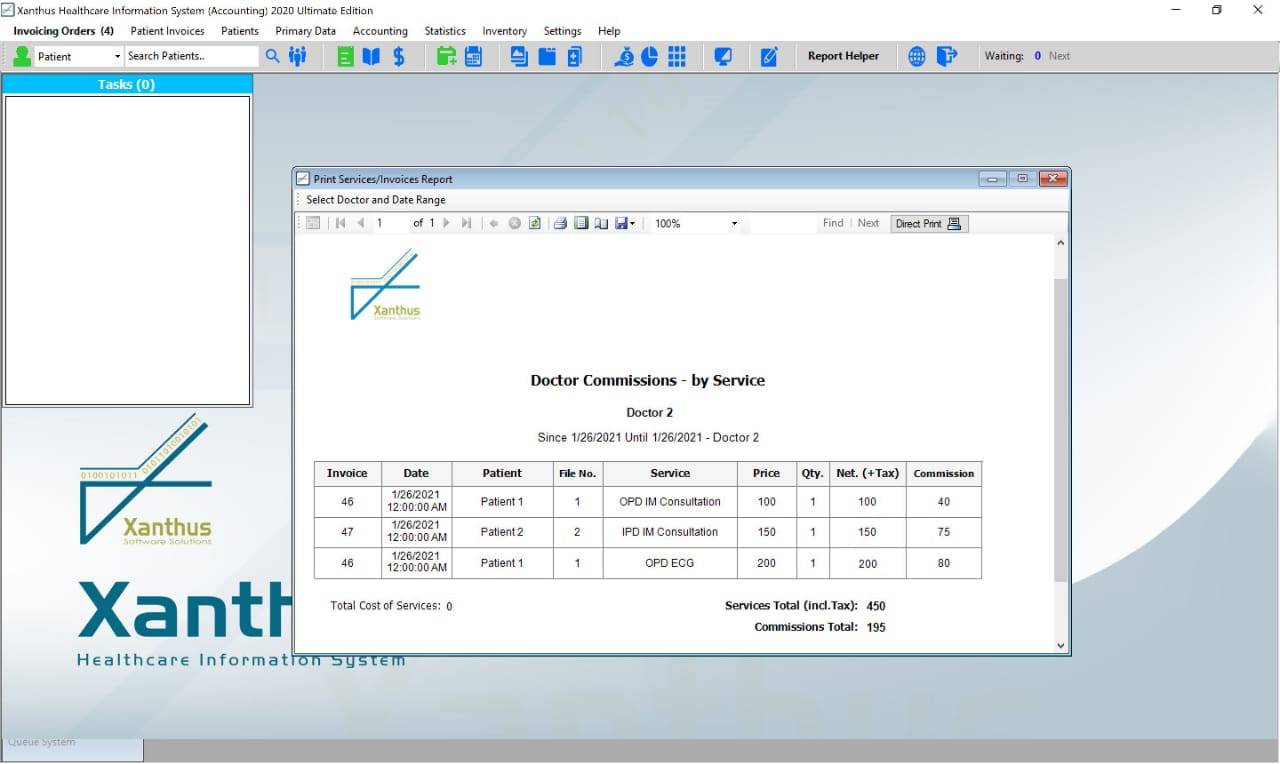Open the Accounting menu

pos(380,31)
